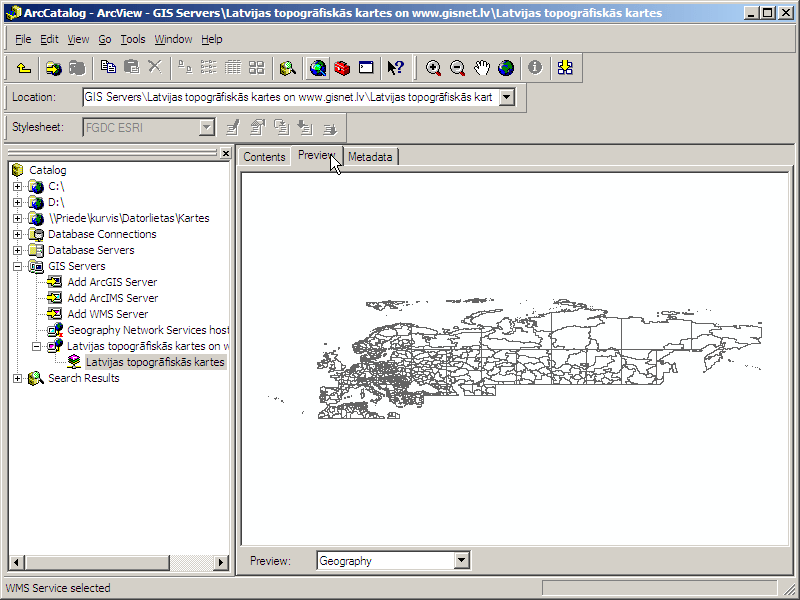Show ArcToolbox window via red toolbox
Viewport: 800px width, 600px height.
[x=342, y=67]
